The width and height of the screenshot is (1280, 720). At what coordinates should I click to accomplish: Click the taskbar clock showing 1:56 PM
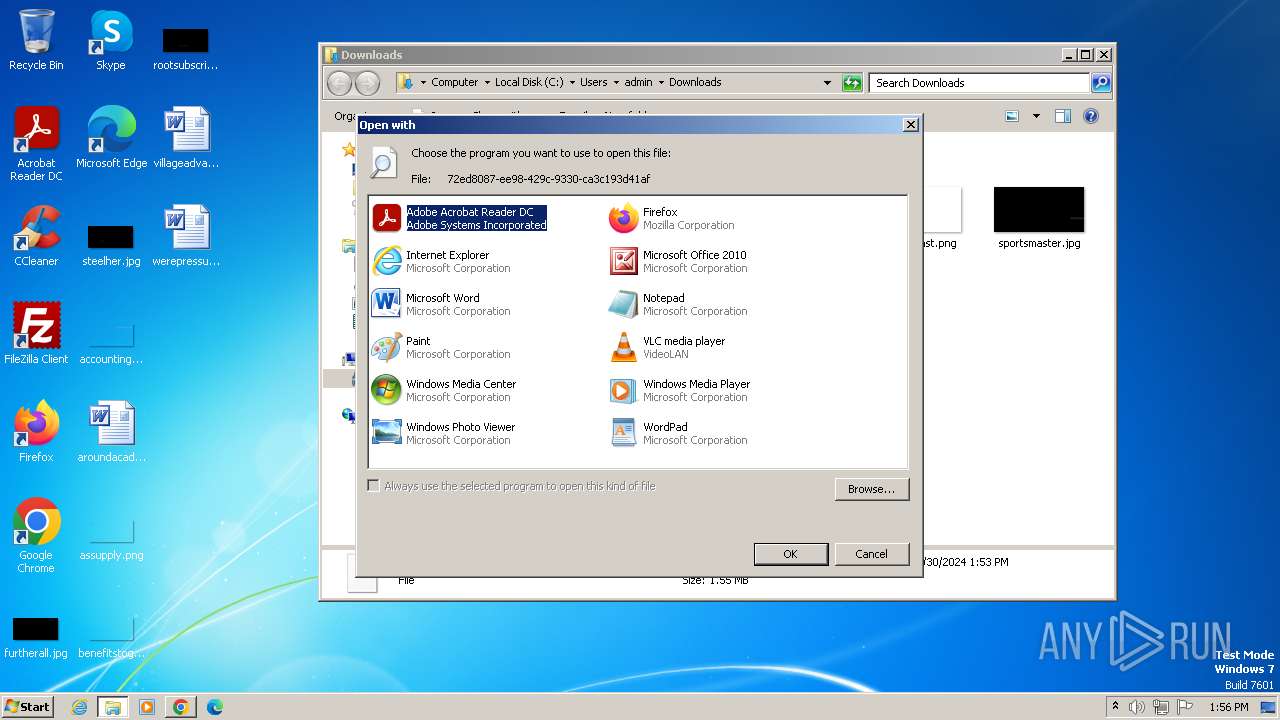tap(1228, 707)
